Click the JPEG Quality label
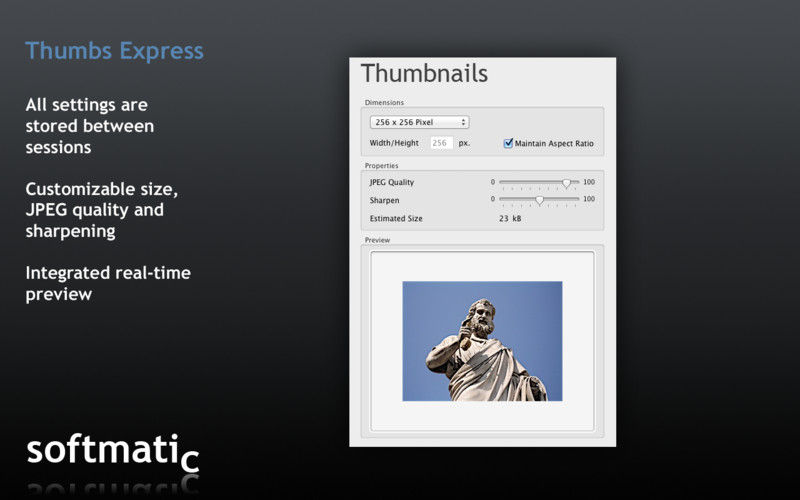Viewport: 800px width, 500px height. (x=392, y=182)
